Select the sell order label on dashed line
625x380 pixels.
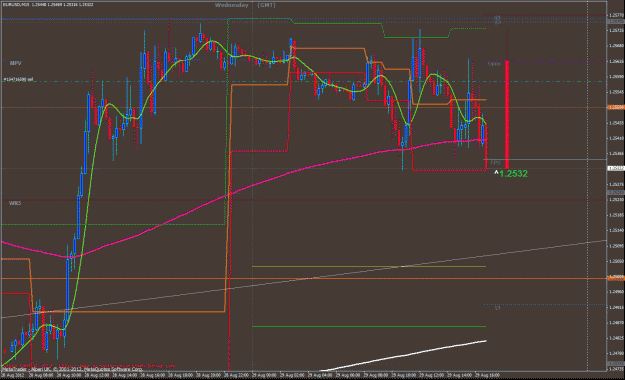click(18, 79)
